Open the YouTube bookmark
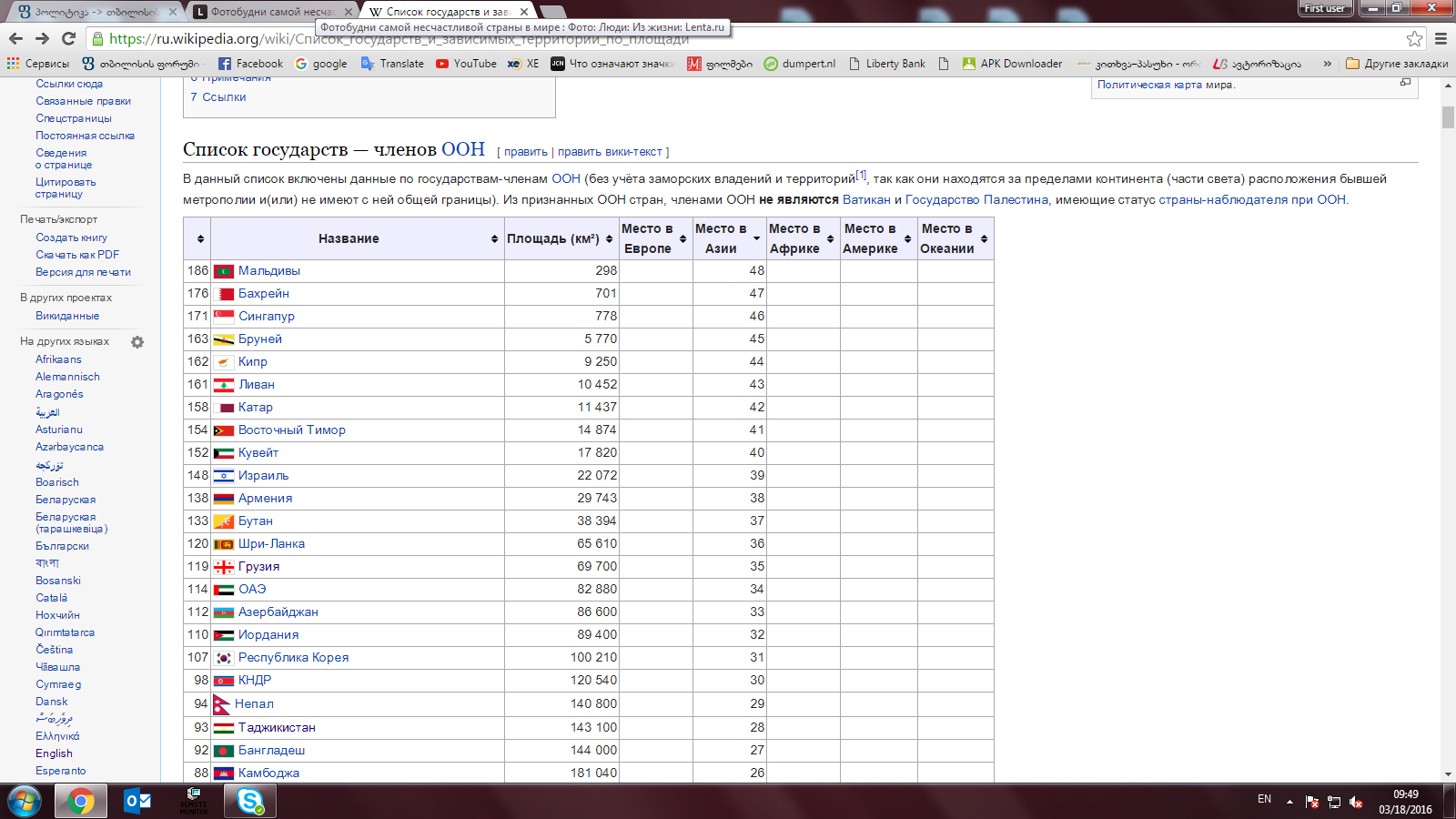 pyautogui.click(x=466, y=64)
